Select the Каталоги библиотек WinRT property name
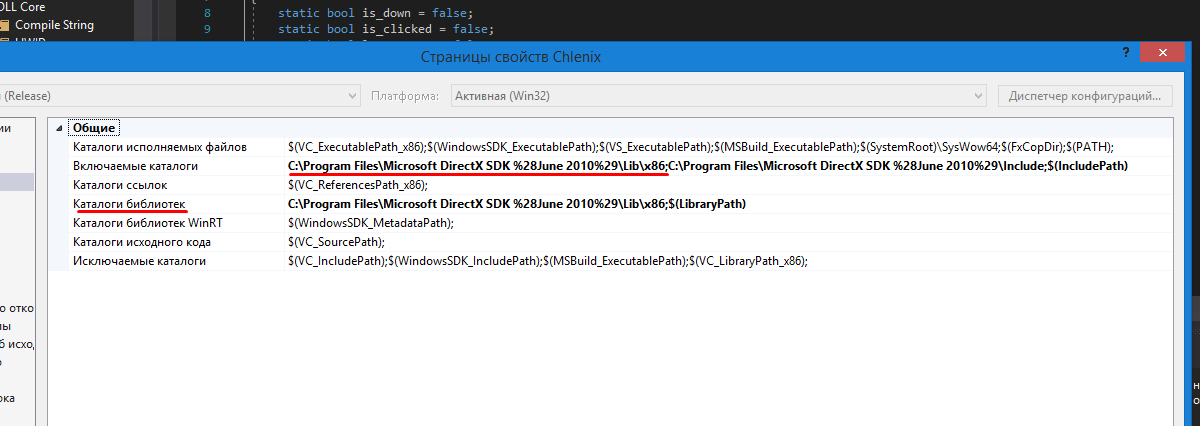Image resolution: width=1200 pixels, height=426 pixels. 148,223
